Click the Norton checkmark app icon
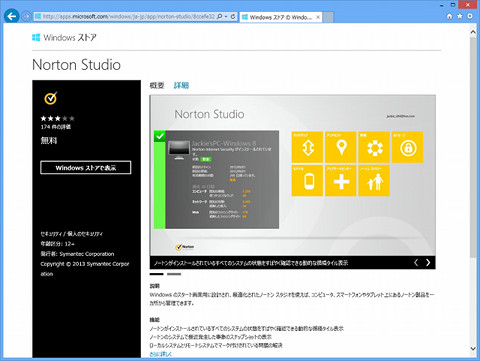Image resolution: width=480 pixels, height=361 pixels. (x=51, y=98)
